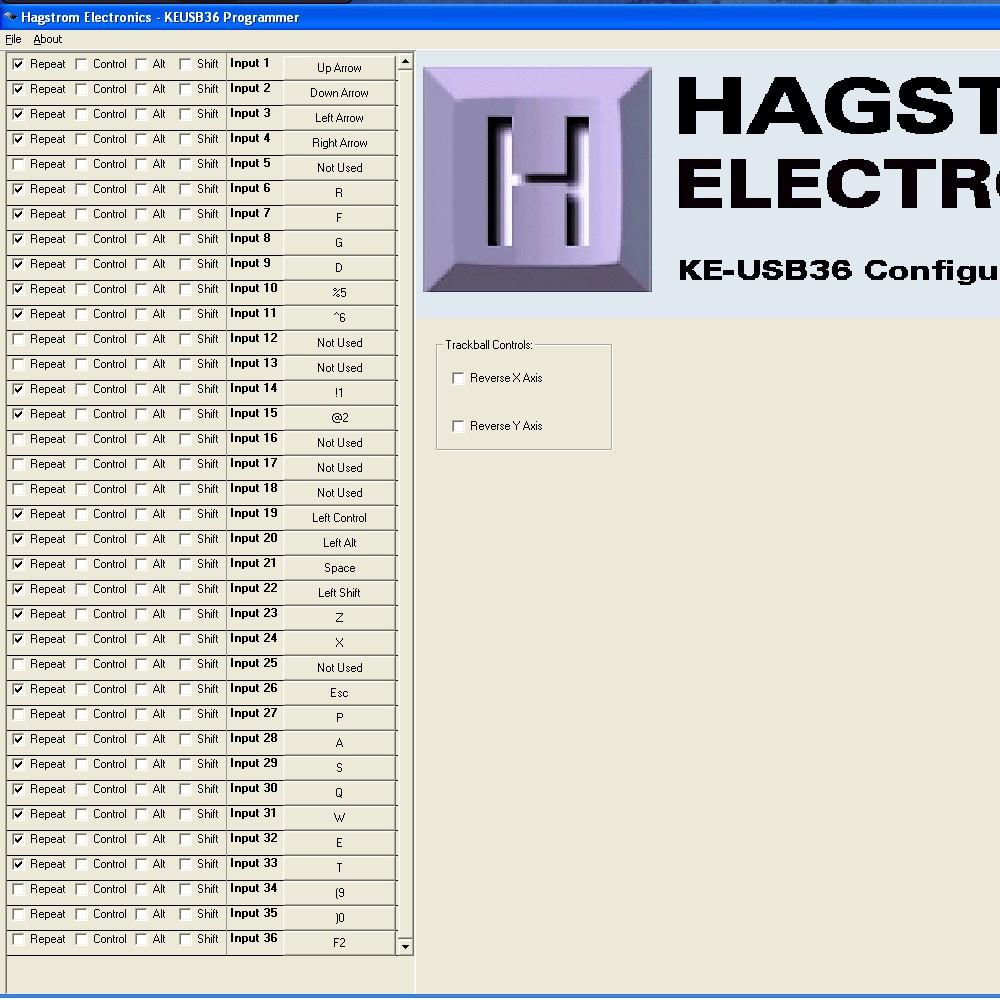Turn on Repeat for Input 12
The width and height of the screenshot is (1000, 1000).
pyautogui.click(x=18, y=339)
